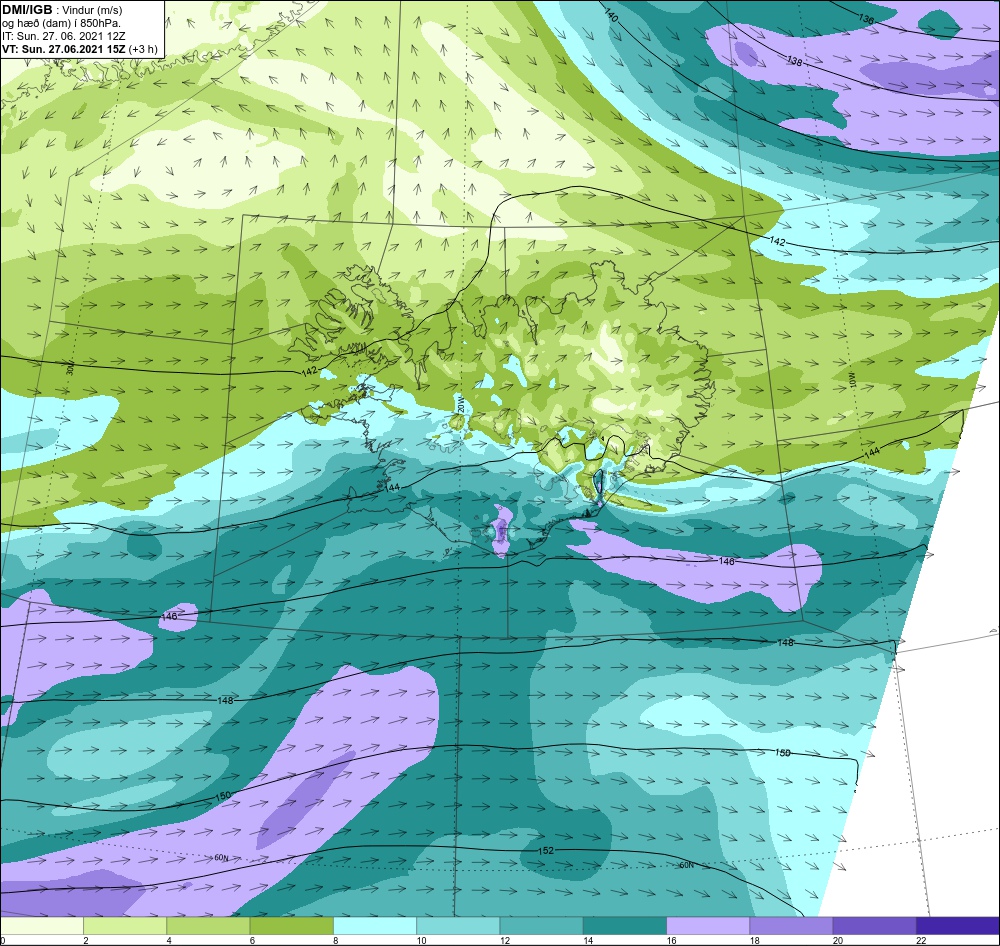
Task: Select the 8–10 m/s light cyan legend swatch
Action: (x=375, y=925)
